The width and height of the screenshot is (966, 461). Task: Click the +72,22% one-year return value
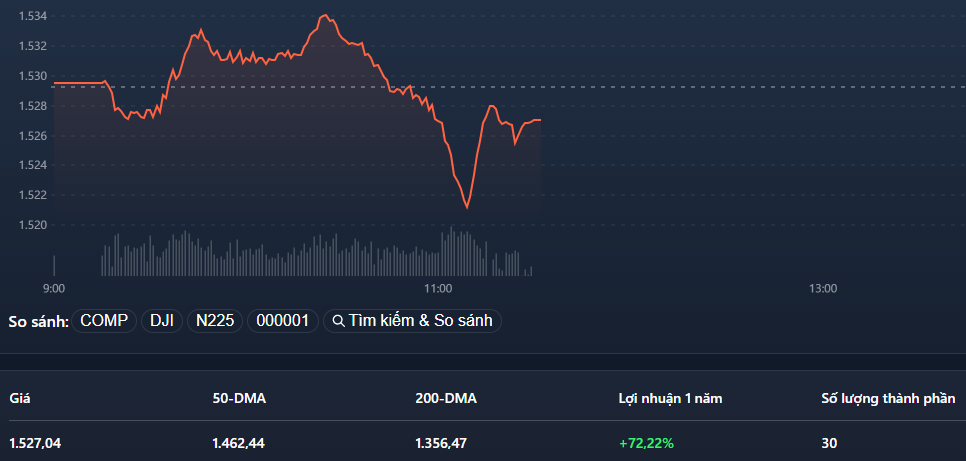pyautogui.click(x=644, y=443)
